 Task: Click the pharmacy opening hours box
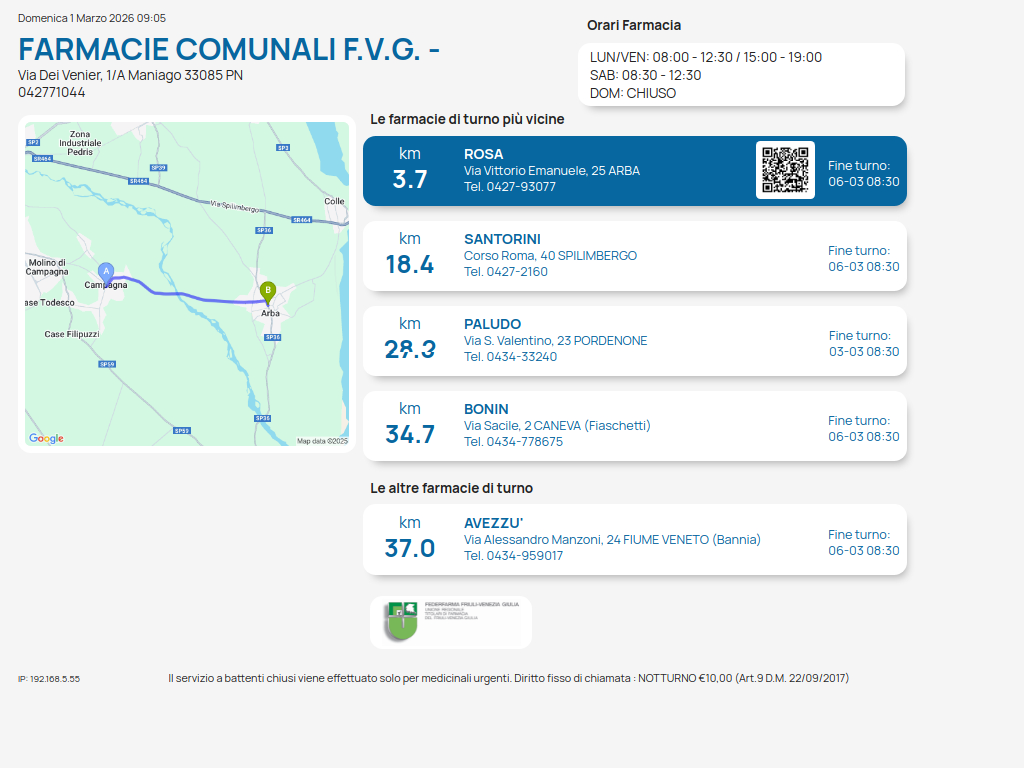point(741,75)
